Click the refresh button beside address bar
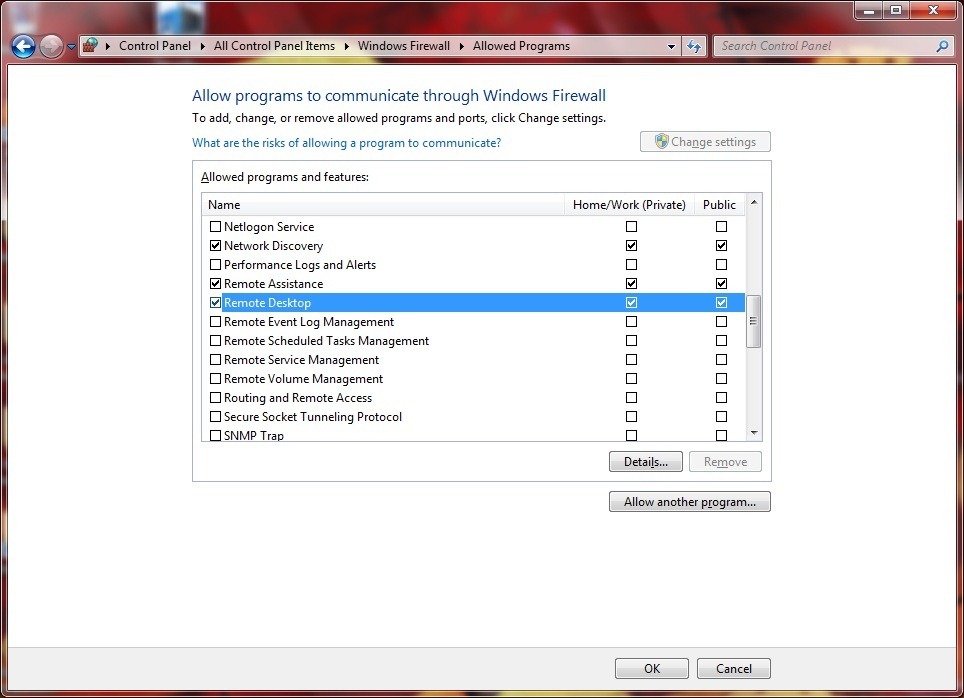 [x=694, y=46]
